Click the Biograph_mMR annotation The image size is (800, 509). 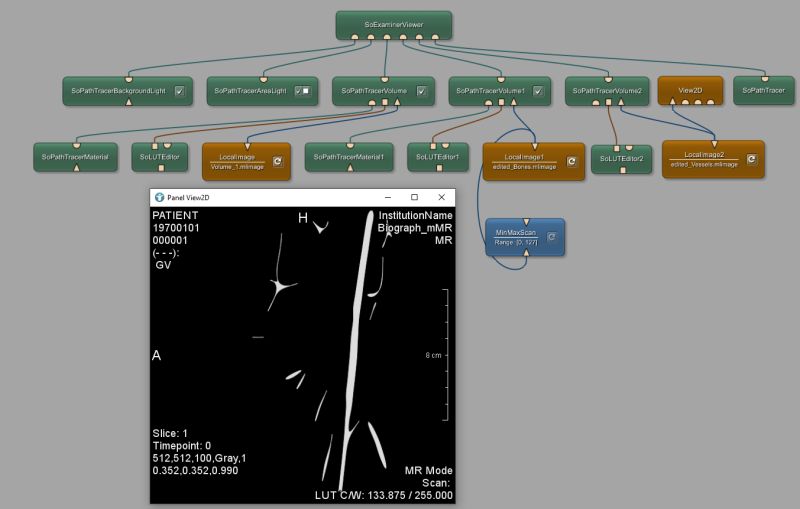pyautogui.click(x=415, y=228)
